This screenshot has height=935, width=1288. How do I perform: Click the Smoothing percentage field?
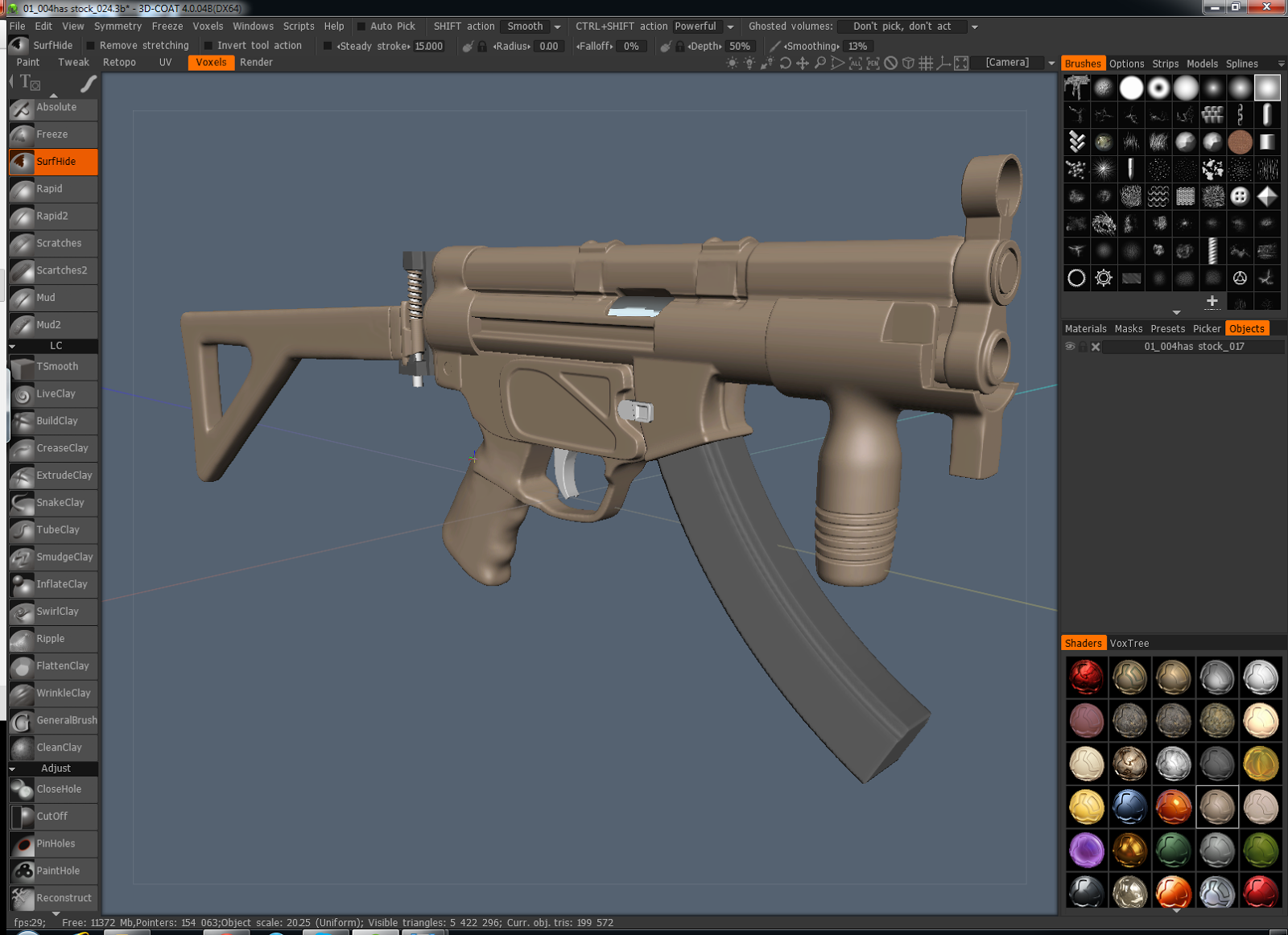858,47
